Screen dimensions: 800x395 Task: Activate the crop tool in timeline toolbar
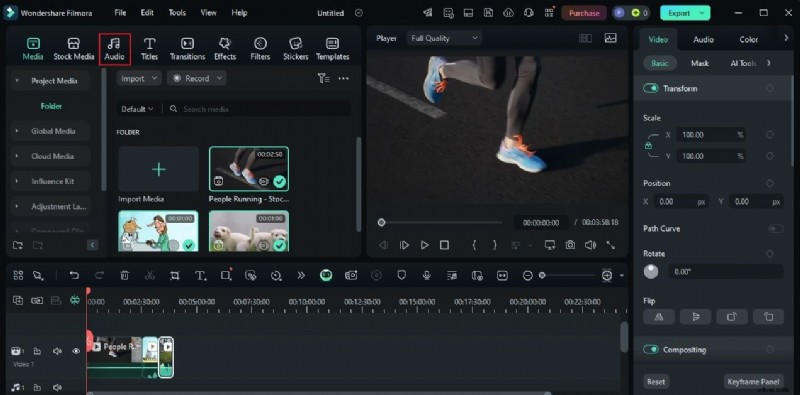click(x=174, y=276)
